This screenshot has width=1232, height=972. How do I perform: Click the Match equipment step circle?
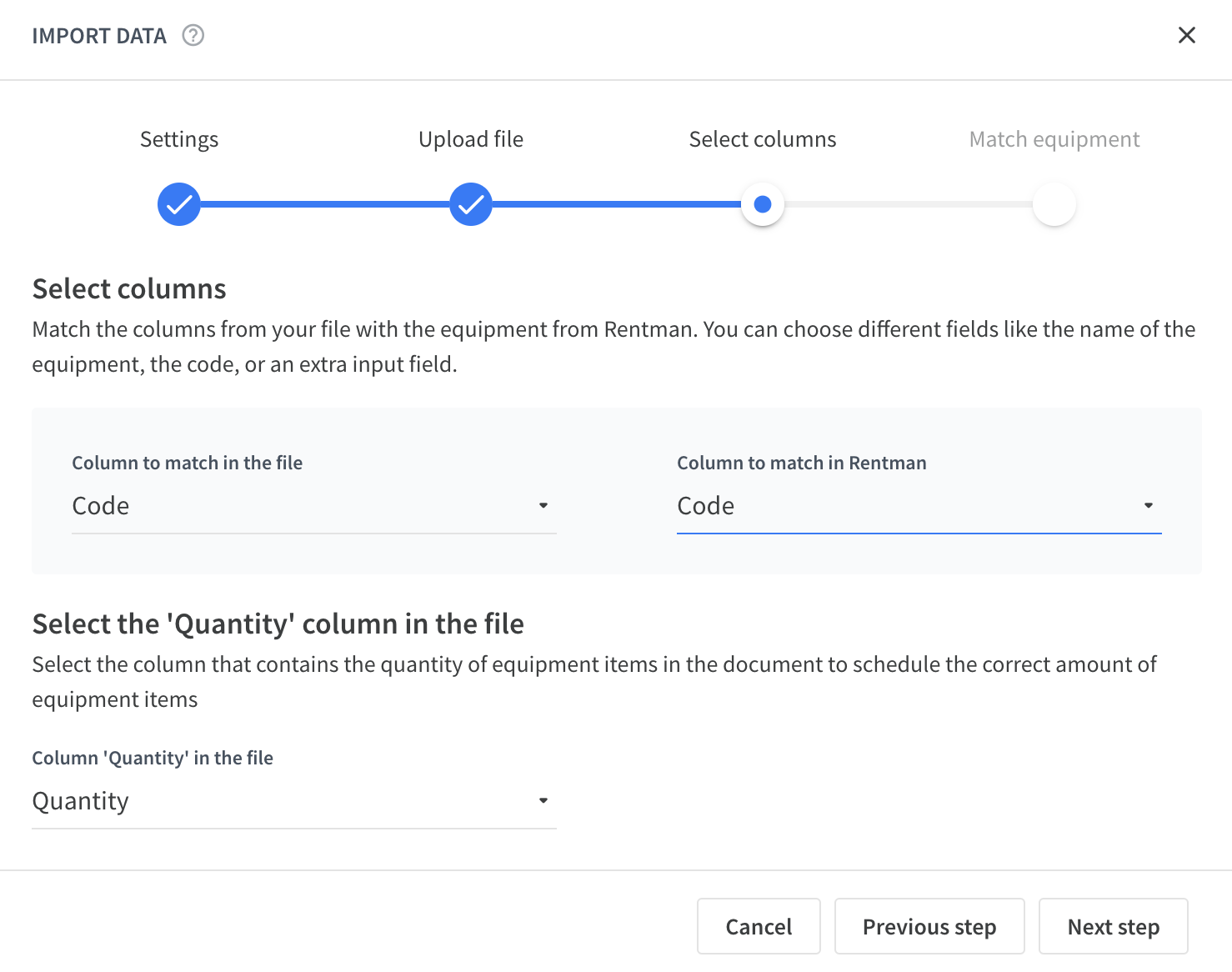pyautogui.click(x=1054, y=204)
